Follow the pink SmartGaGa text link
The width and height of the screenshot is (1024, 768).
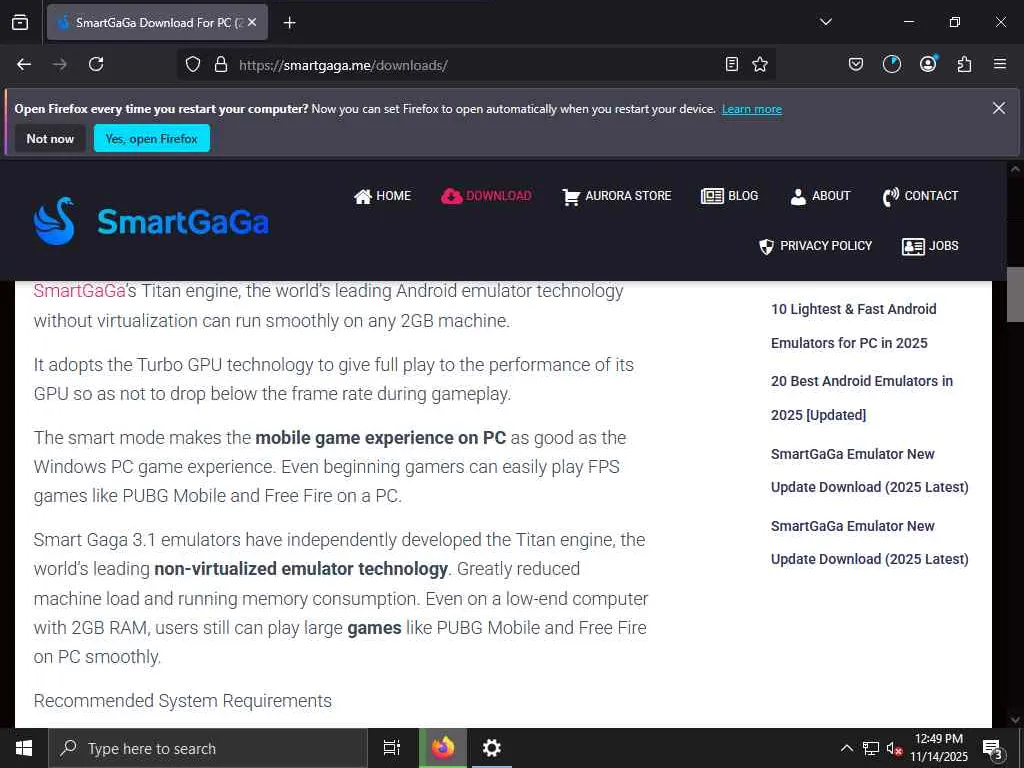click(x=79, y=291)
